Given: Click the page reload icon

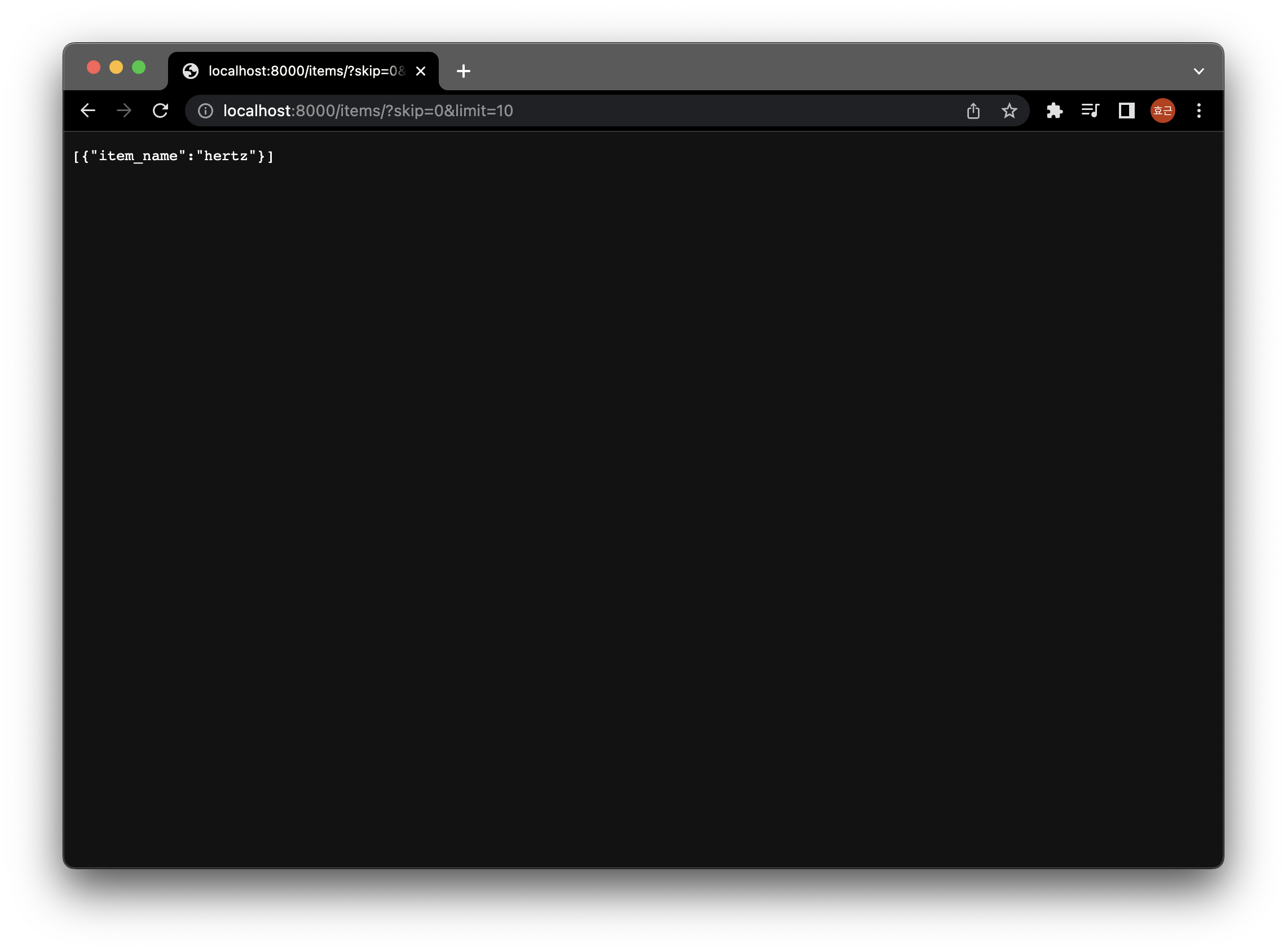Looking at the screenshot, I should (x=161, y=110).
